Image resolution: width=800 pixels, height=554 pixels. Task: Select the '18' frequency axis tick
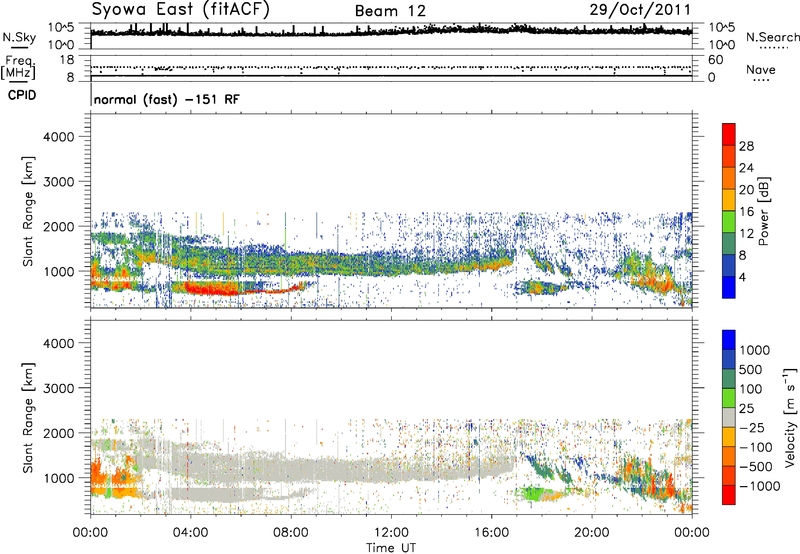[67, 60]
